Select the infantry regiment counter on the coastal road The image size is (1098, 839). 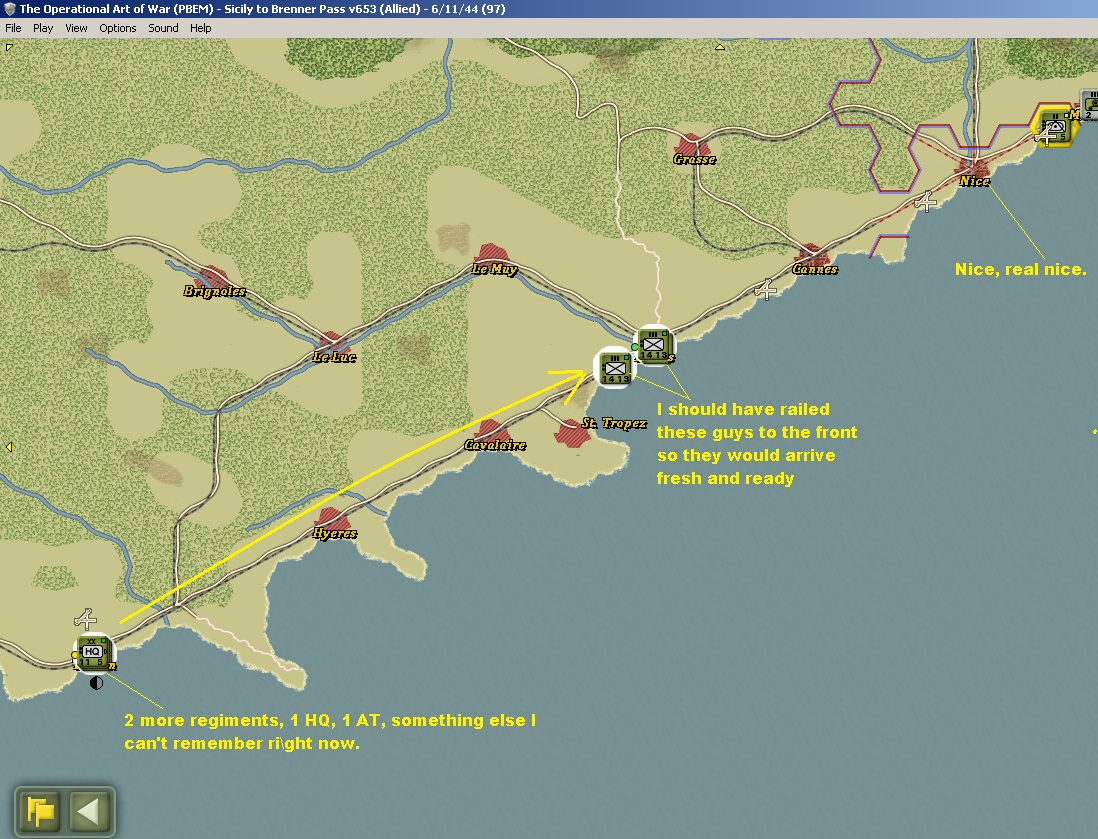(654, 345)
